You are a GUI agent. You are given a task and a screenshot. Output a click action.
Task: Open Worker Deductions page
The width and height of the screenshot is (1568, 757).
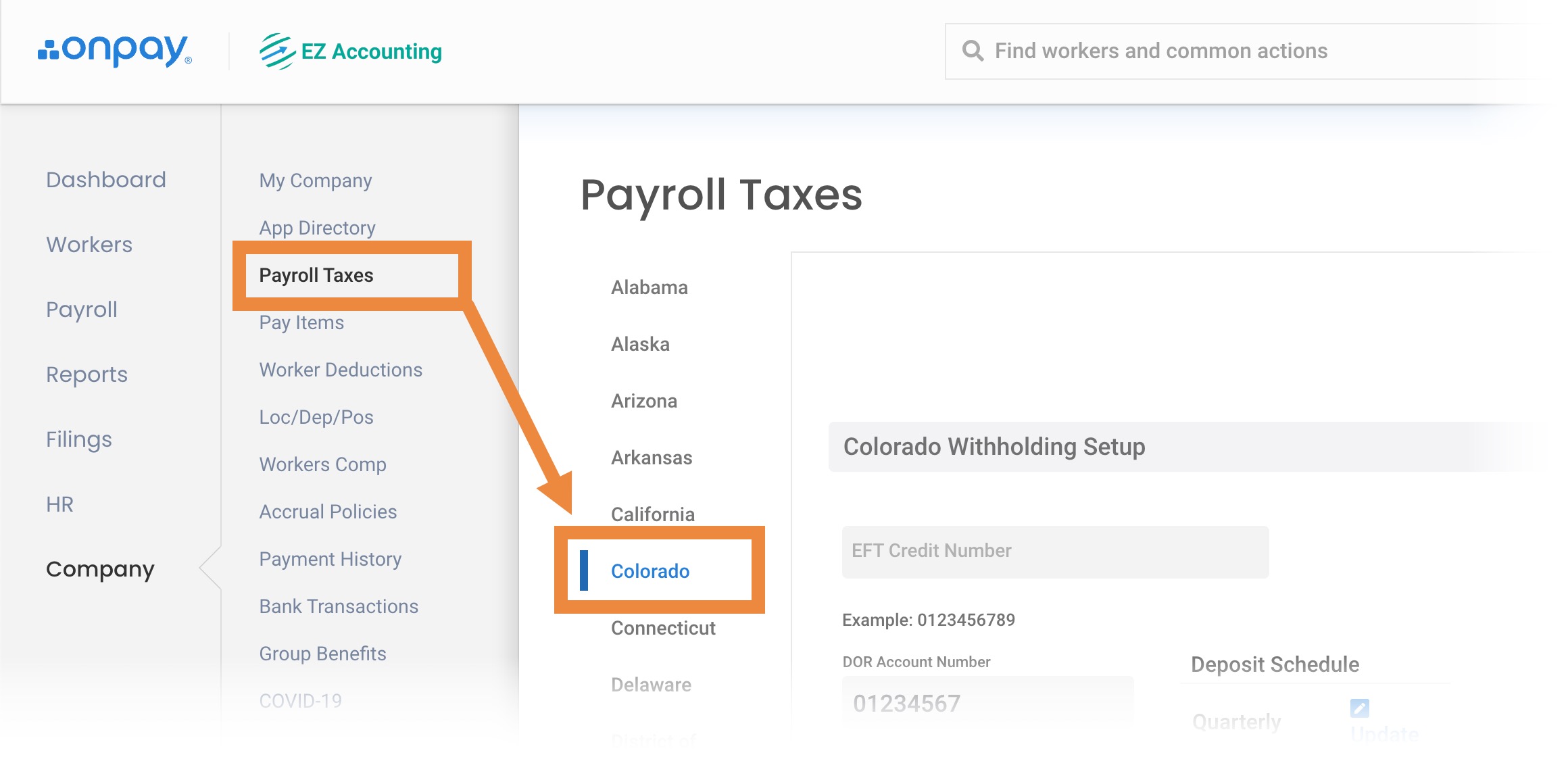coord(341,370)
